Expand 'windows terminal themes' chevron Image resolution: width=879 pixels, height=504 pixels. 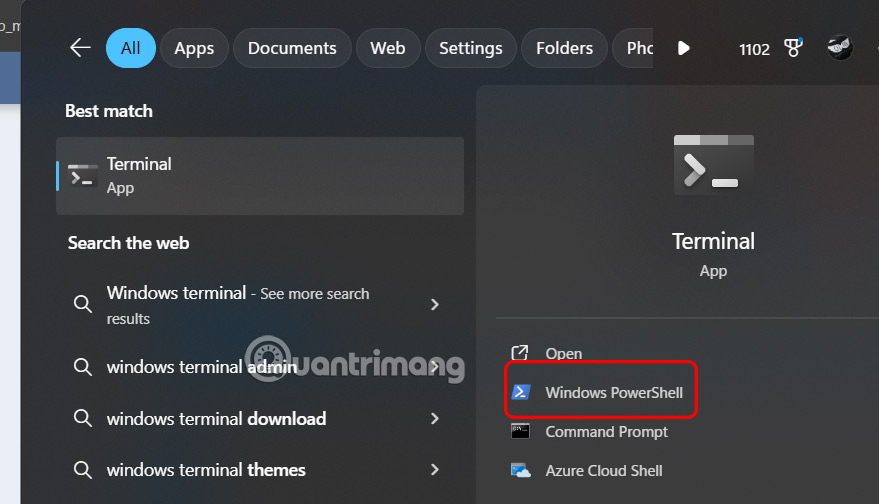(435, 470)
